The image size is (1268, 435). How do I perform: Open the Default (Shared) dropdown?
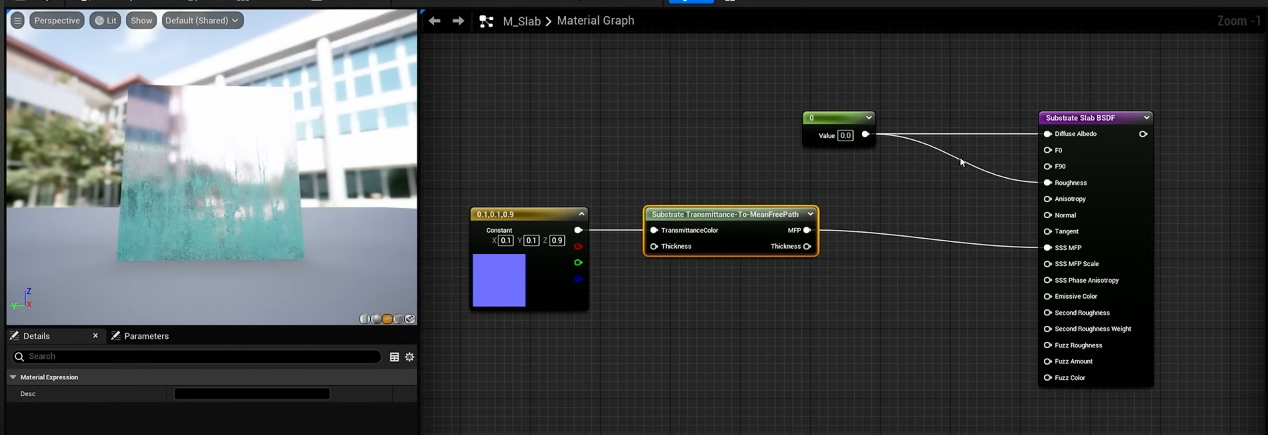(201, 20)
